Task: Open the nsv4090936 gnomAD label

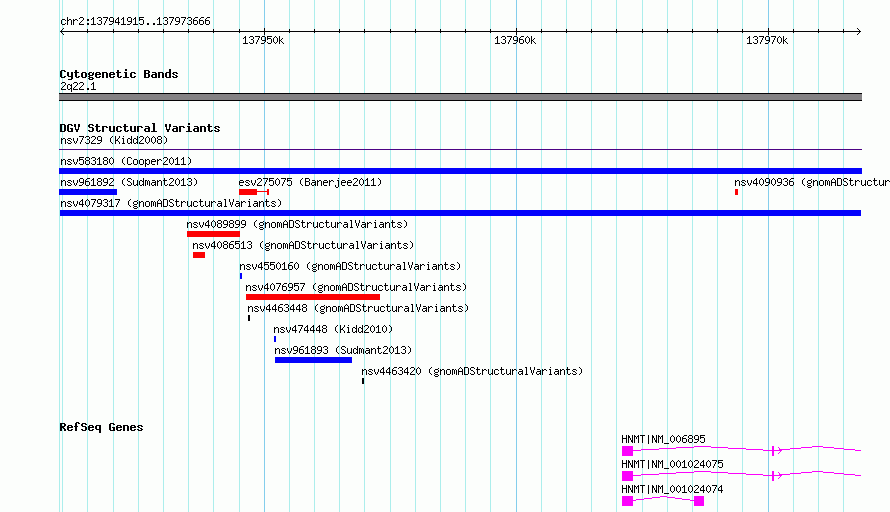Action: point(812,182)
